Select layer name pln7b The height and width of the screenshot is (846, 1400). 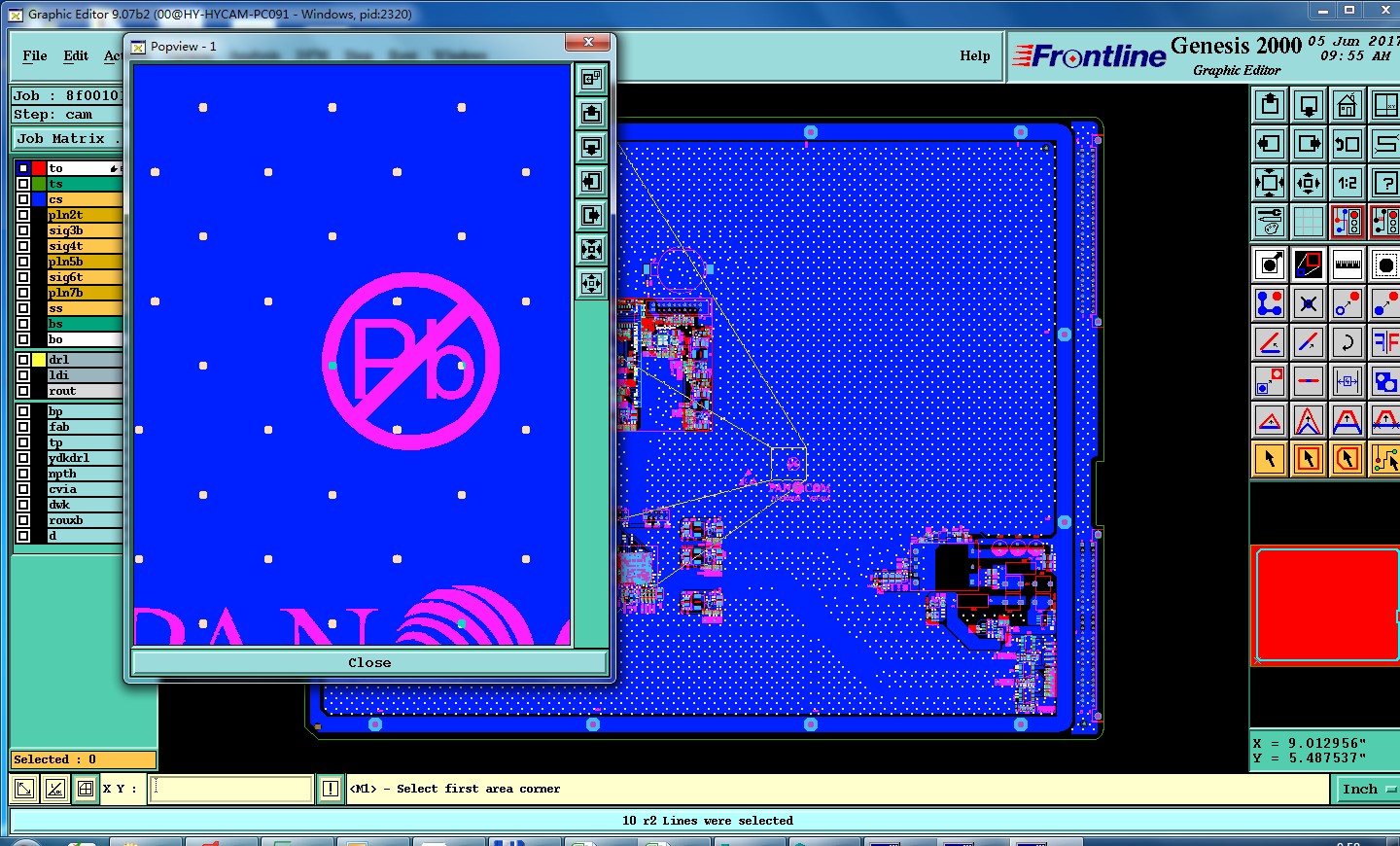[85, 293]
